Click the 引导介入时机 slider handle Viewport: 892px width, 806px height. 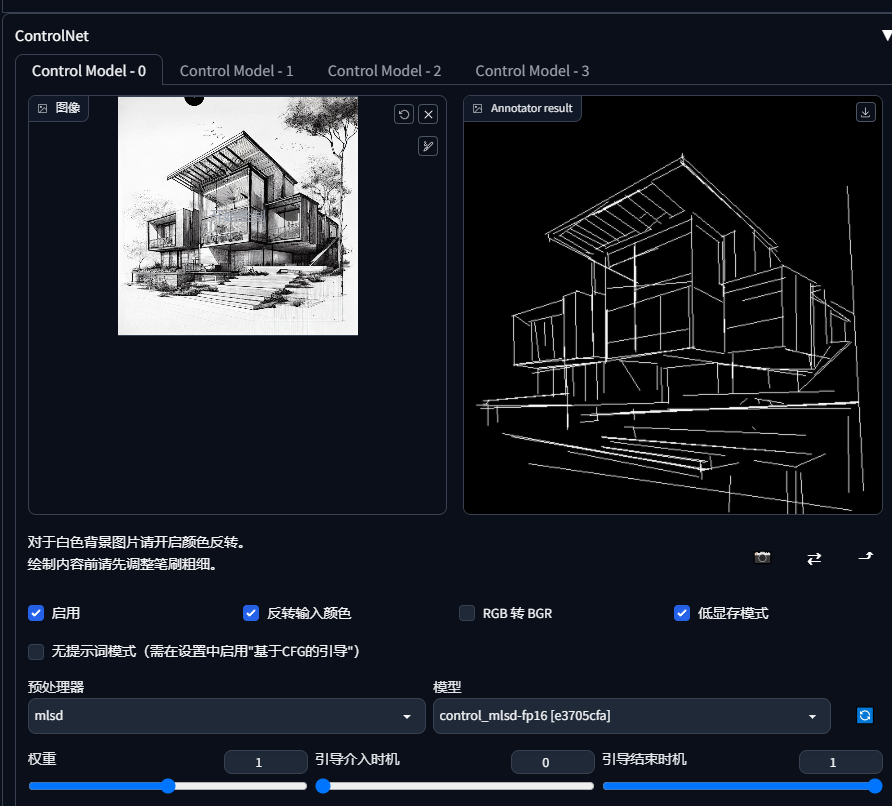coord(323,786)
